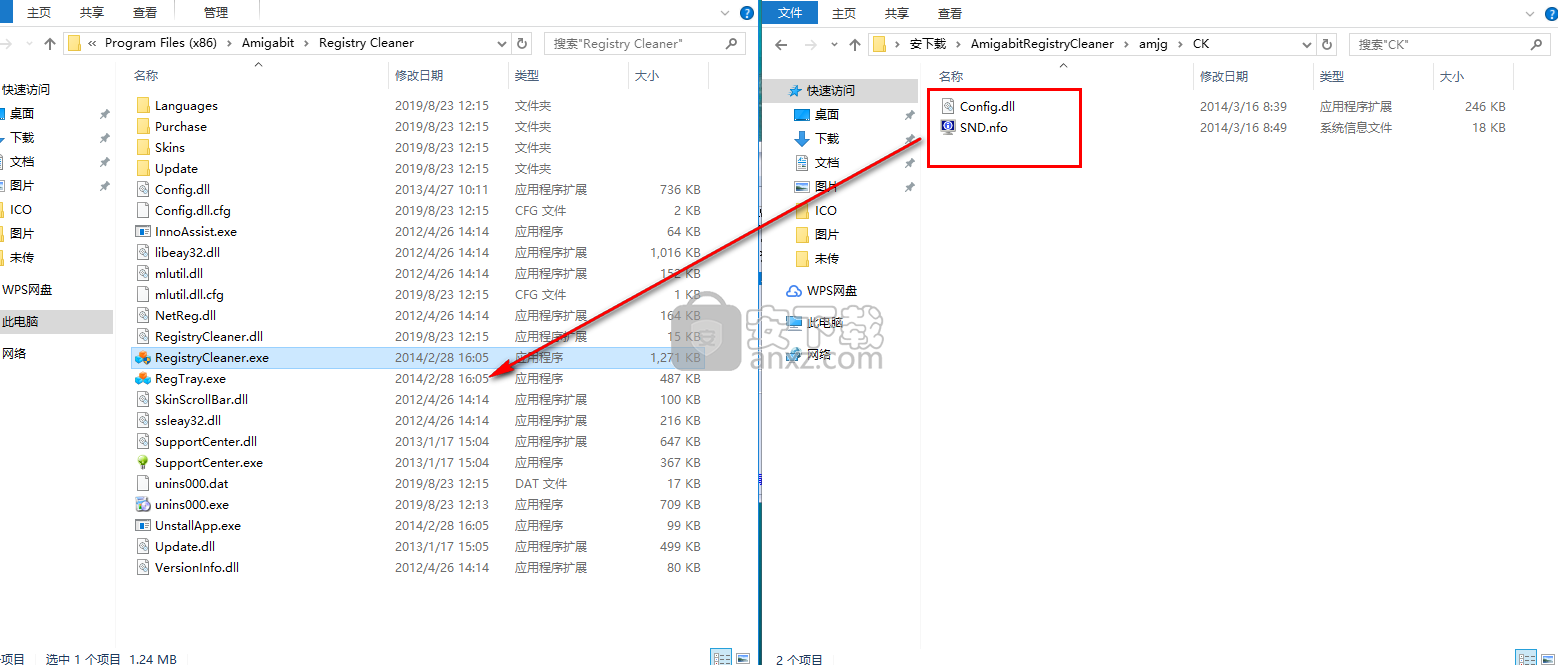Click WPS网盘 cloud icon in right sidebar
Screen dimensions: 1558x665
(x=793, y=290)
